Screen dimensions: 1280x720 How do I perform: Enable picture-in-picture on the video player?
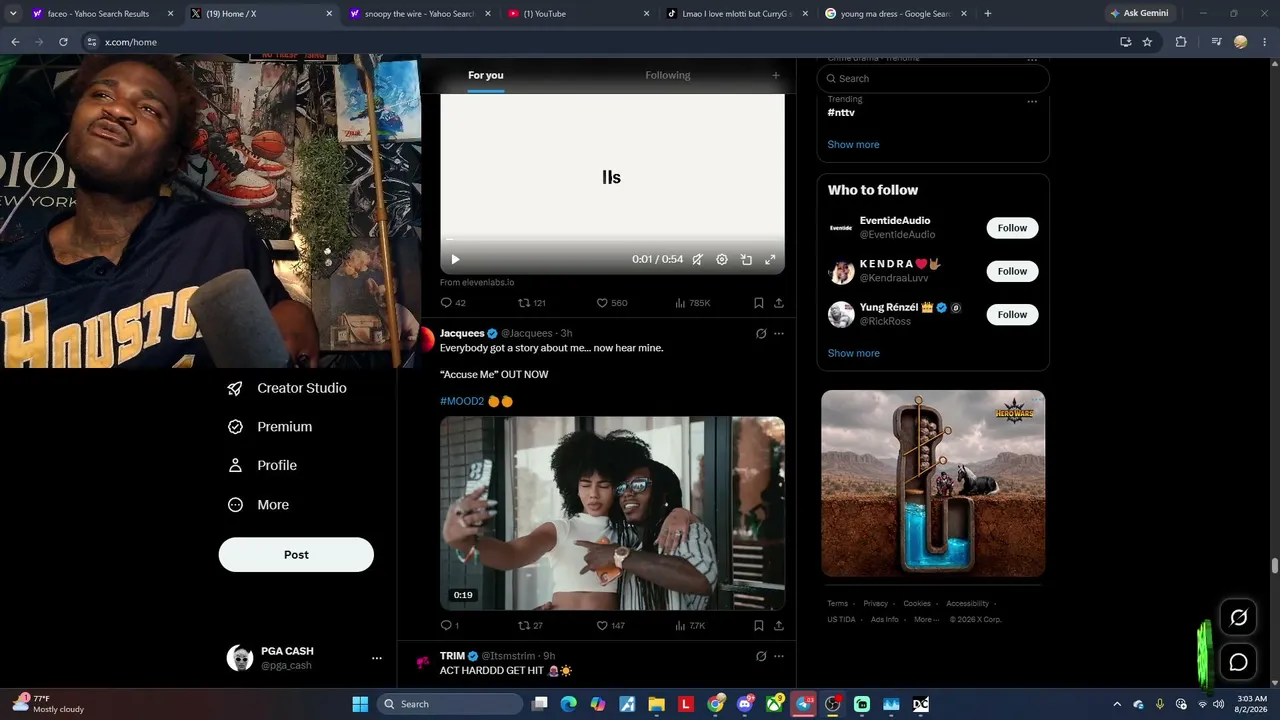coord(746,259)
